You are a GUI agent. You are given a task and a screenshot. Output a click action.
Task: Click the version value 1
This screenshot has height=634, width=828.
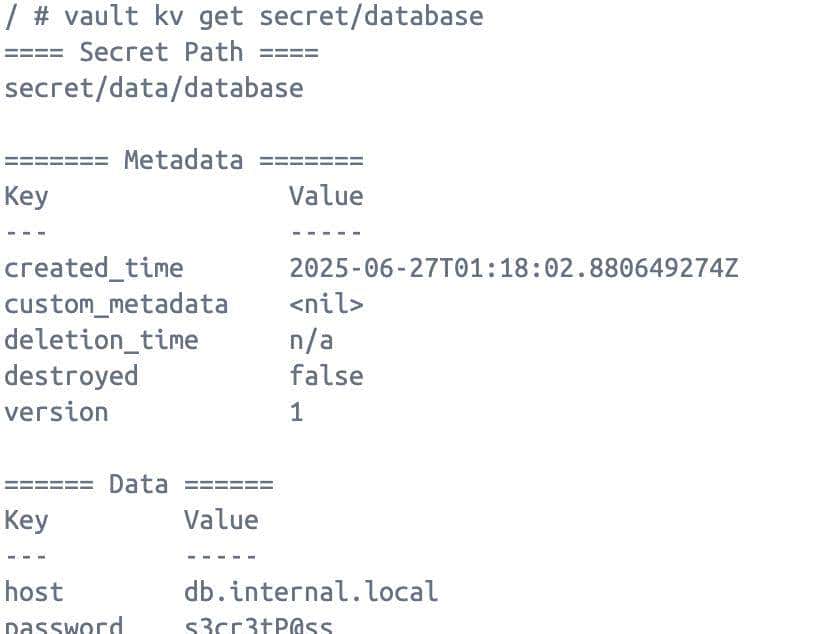pyautogui.click(x=297, y=412)
